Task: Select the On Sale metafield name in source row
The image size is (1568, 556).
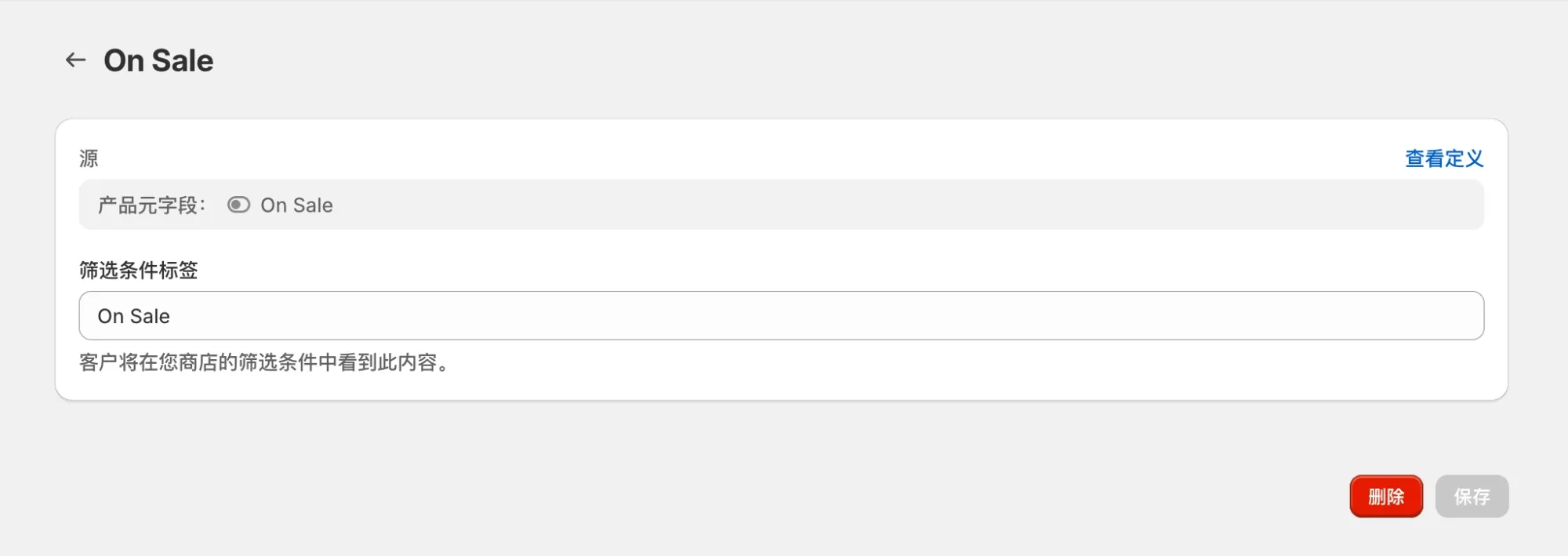Action: pos(296,205)
